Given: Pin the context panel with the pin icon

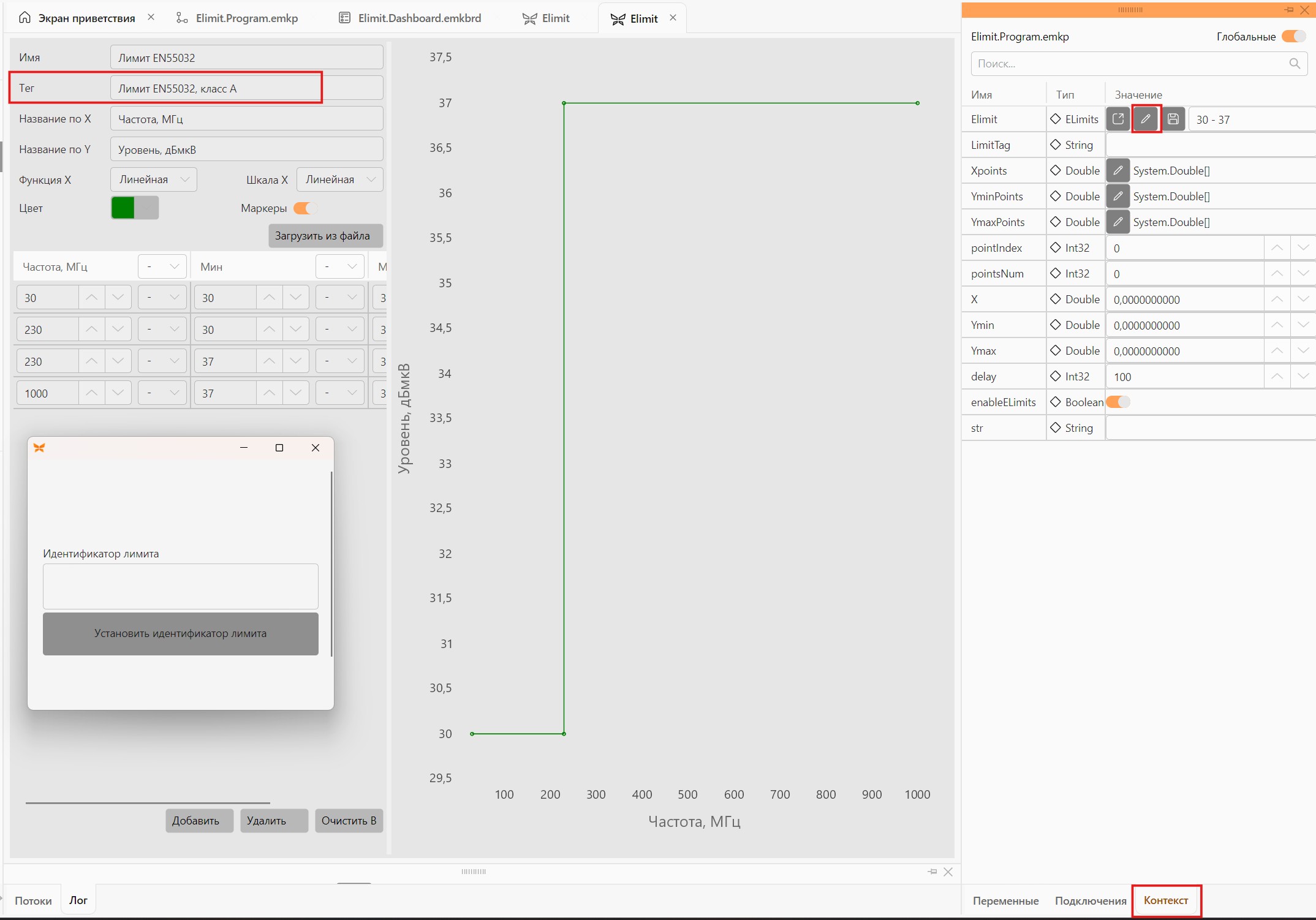Looking at the screenshot, I should tap(1288, 10).
